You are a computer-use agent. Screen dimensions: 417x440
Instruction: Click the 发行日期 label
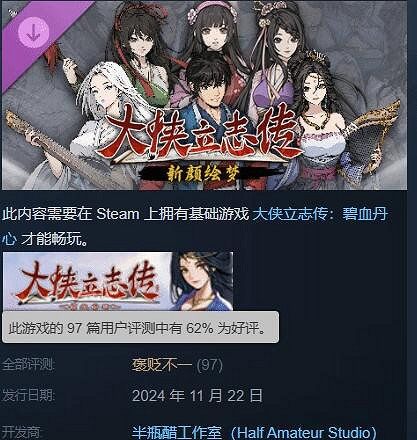coord(28,396)
